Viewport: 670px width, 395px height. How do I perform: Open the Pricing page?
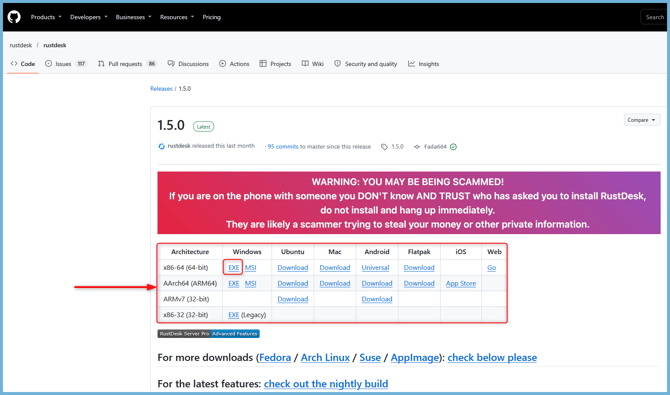[x=212, y=17]
